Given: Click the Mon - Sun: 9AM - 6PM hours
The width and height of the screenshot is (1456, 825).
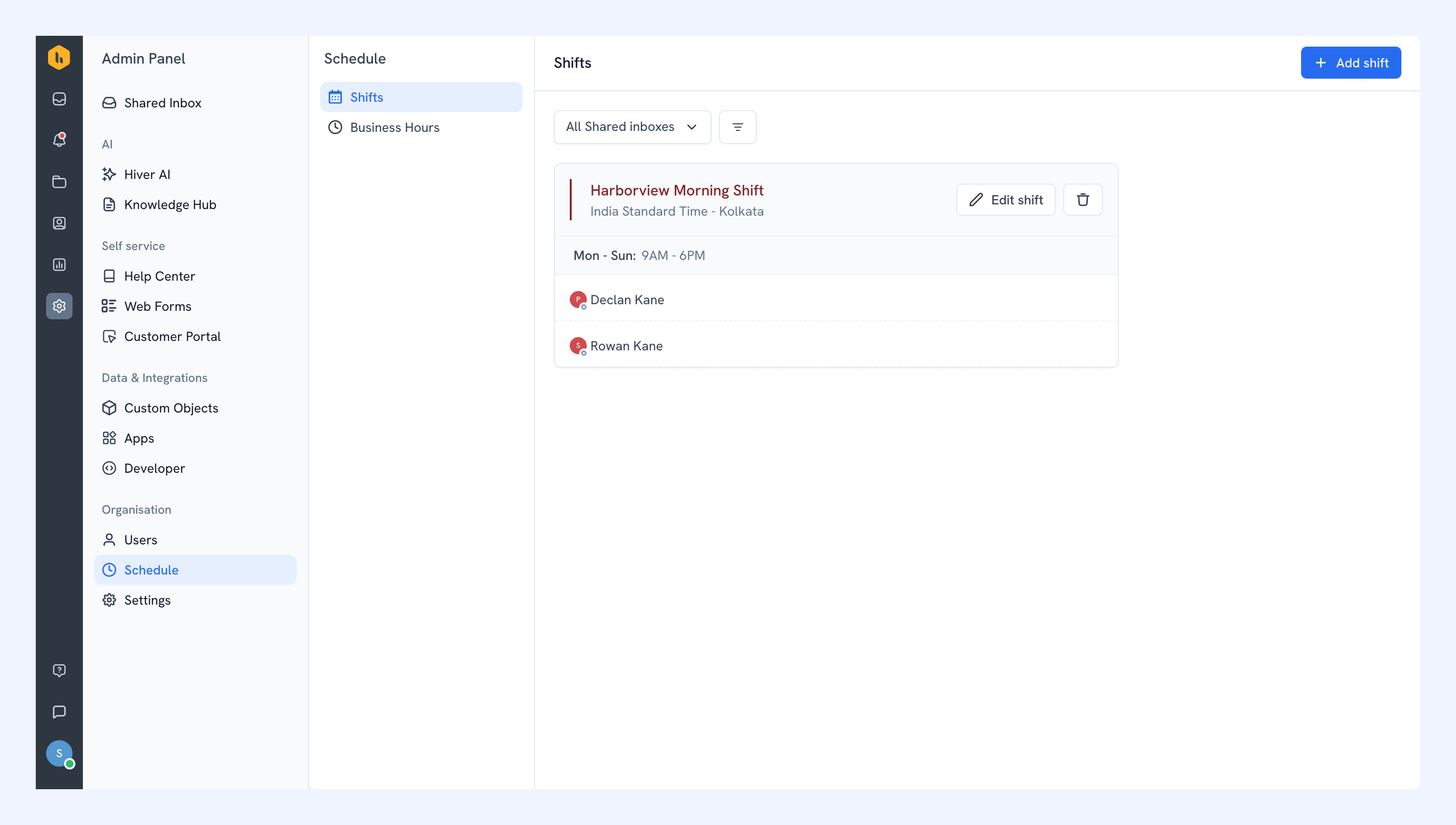Looking at the screenshot, I should tap(639, 256).
